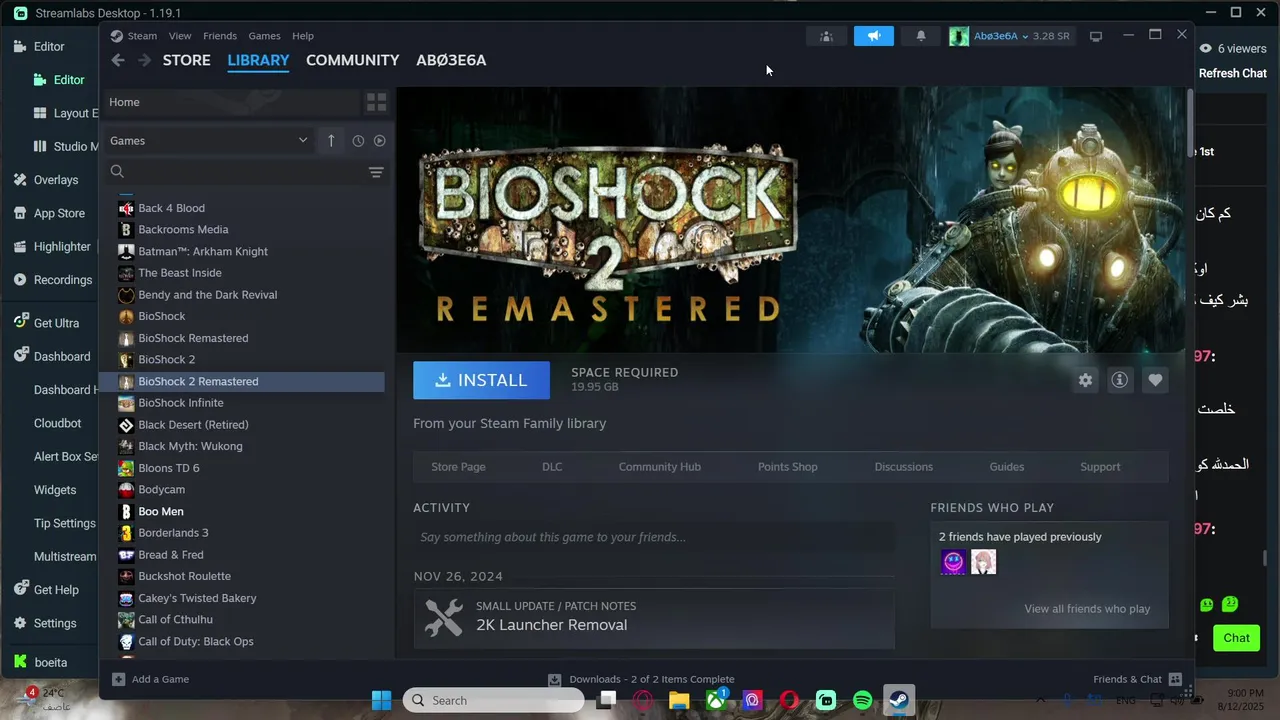Open the Abø3e6A account dropdown

(x=1010, y=36)
